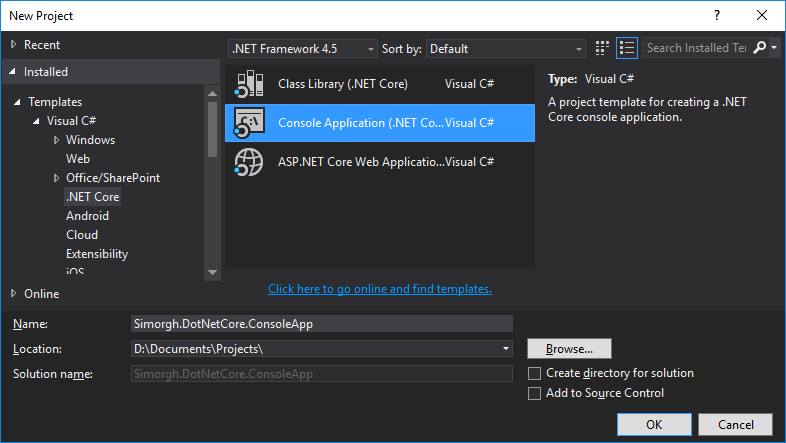
Task: Select the .NET Core template category
Action: click(93, 197)
